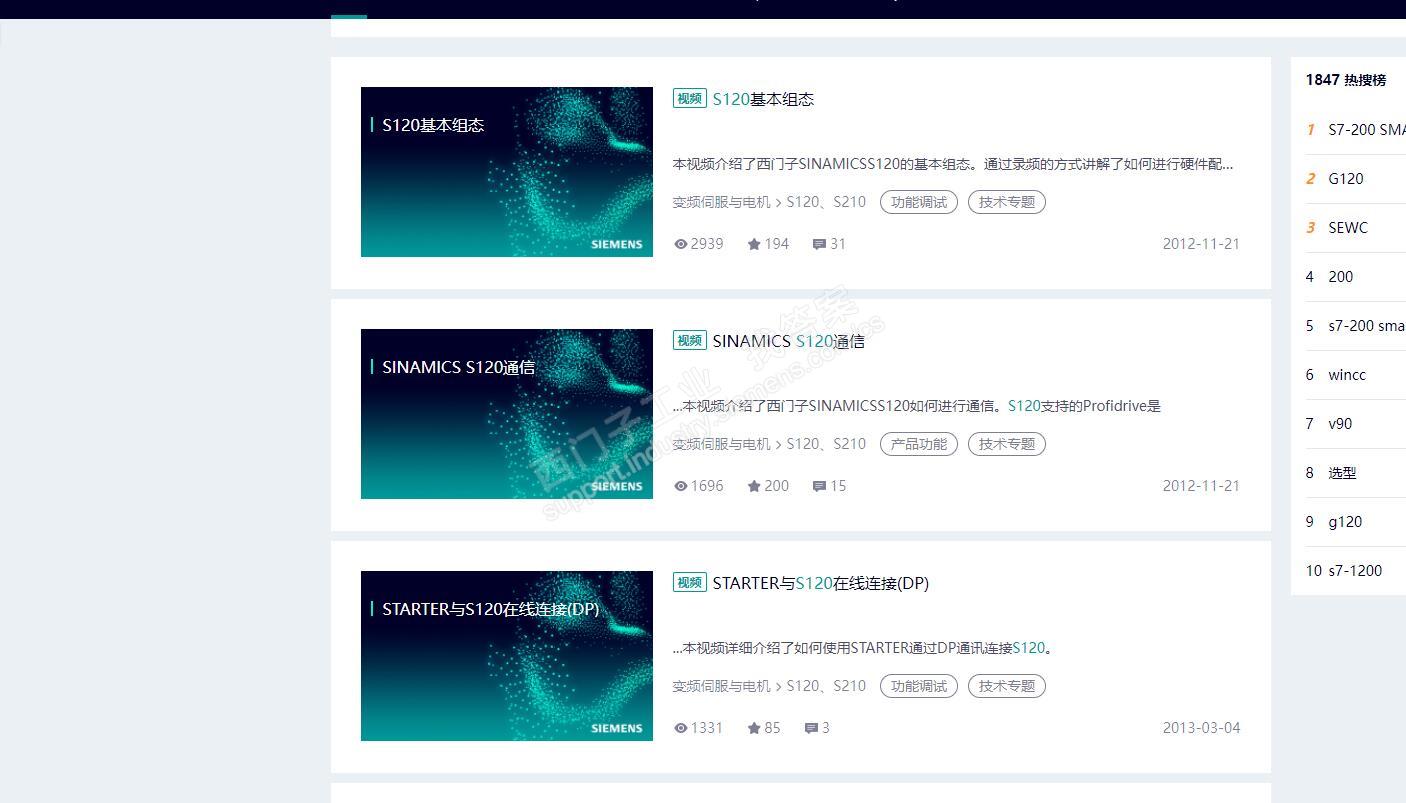
Task: Click the description text of STARTER与S120在线连接(DP)
Action: [x=863, y=648]
